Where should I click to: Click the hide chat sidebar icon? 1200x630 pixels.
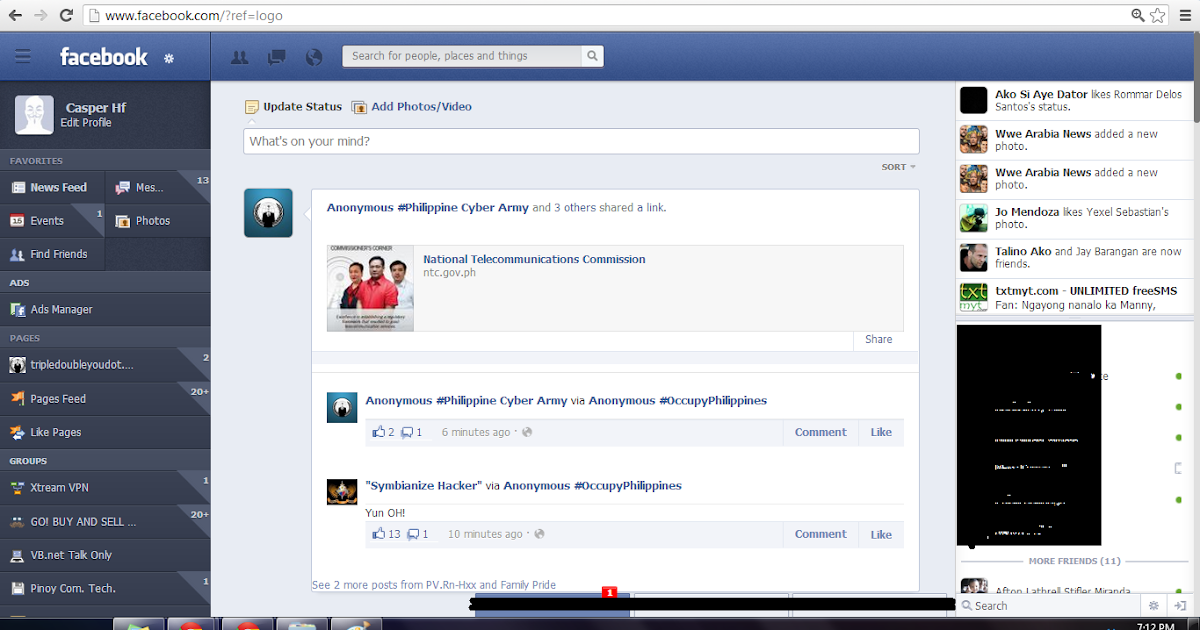[x=1180, y=605]
